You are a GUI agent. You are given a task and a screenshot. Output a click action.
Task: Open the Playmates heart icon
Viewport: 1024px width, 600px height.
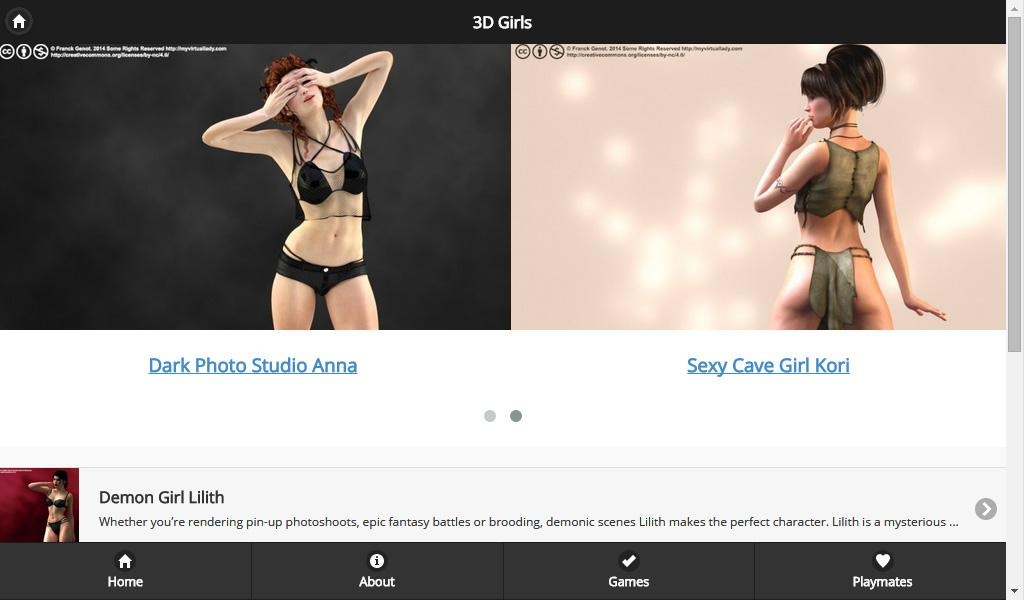point(882,561)
